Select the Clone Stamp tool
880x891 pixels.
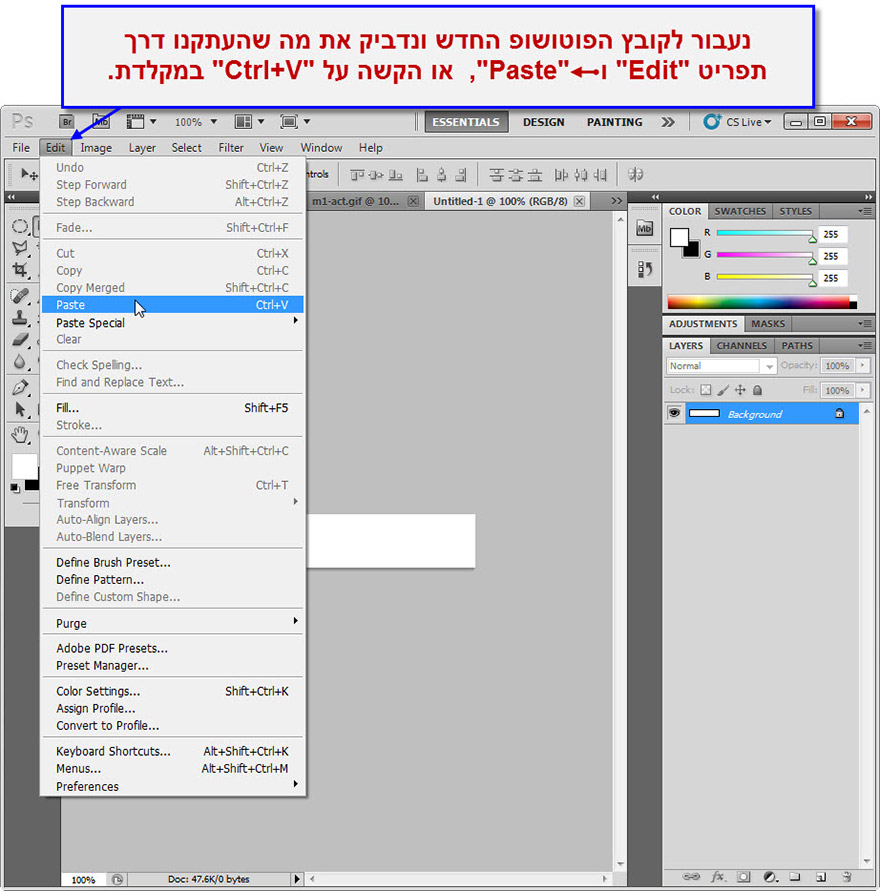point(20,318)
